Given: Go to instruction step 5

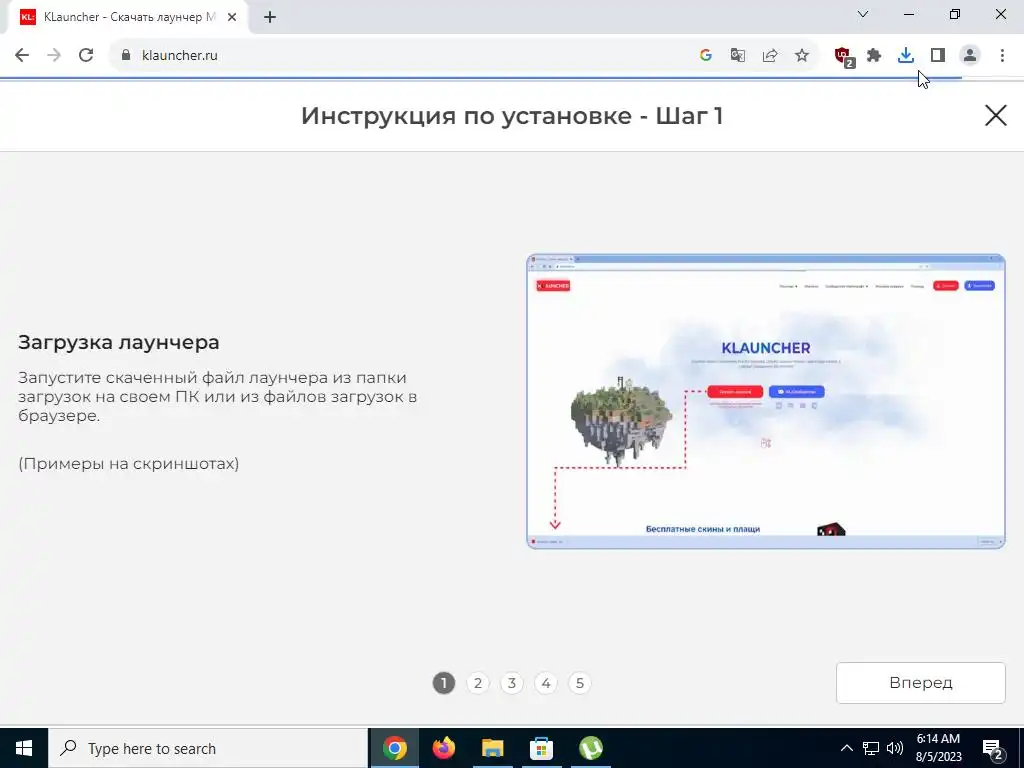Looking at the screenshot, I should pos(579,683).
